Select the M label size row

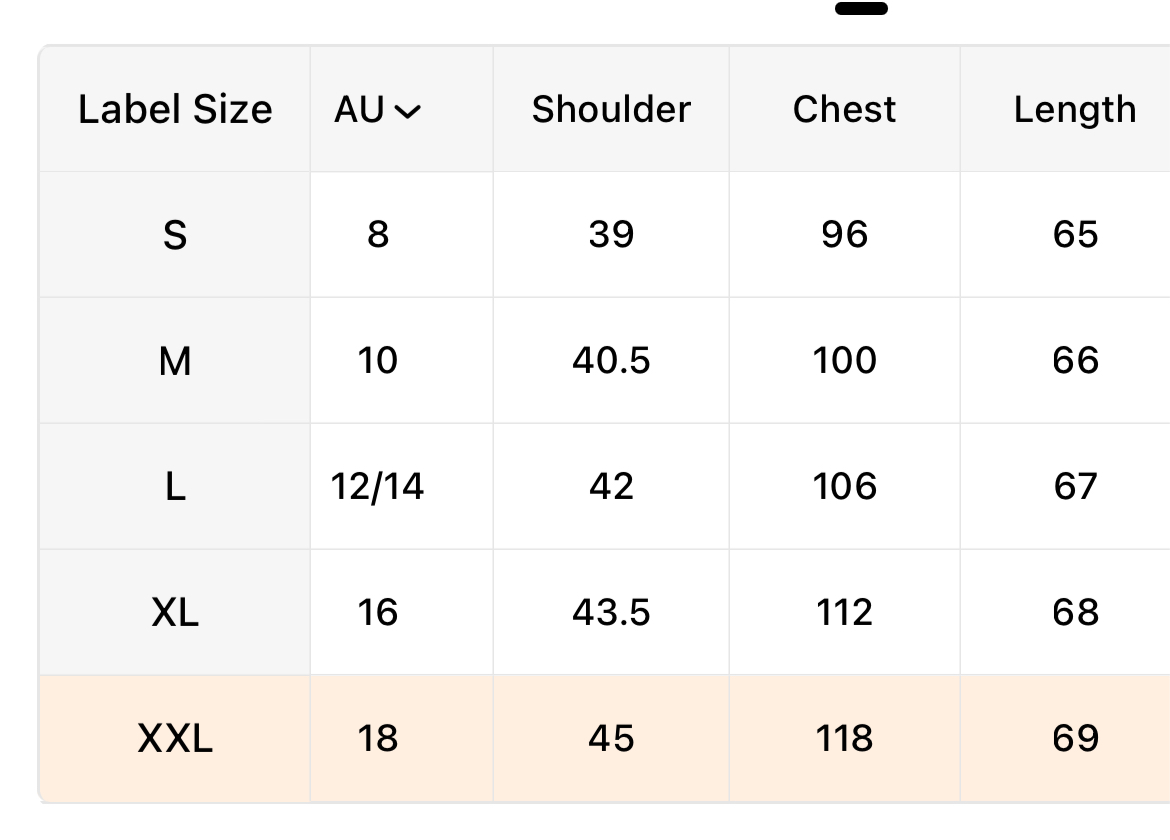click(175, 361)
